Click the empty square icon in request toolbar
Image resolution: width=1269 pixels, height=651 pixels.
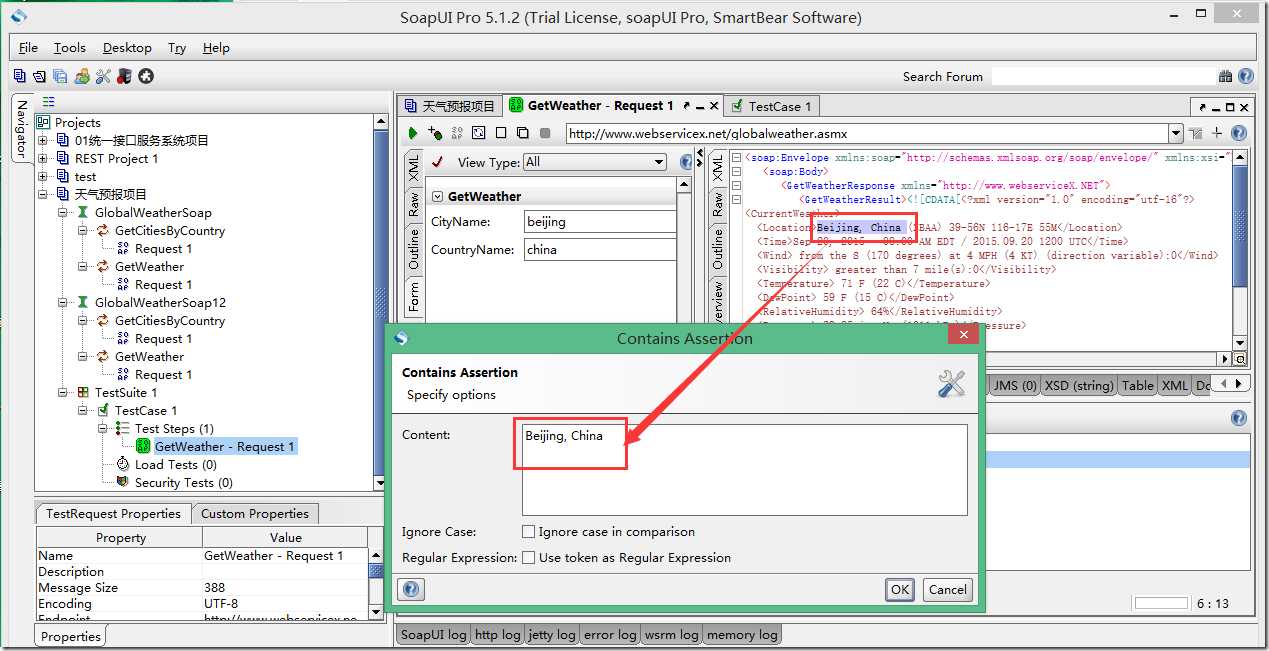501,133
